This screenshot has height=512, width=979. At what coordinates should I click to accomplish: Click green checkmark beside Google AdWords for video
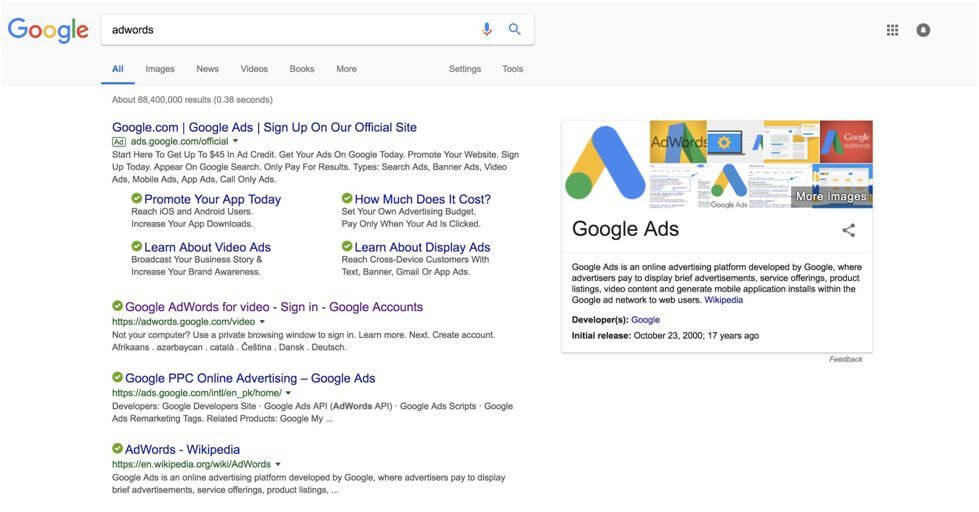point(117,305)
